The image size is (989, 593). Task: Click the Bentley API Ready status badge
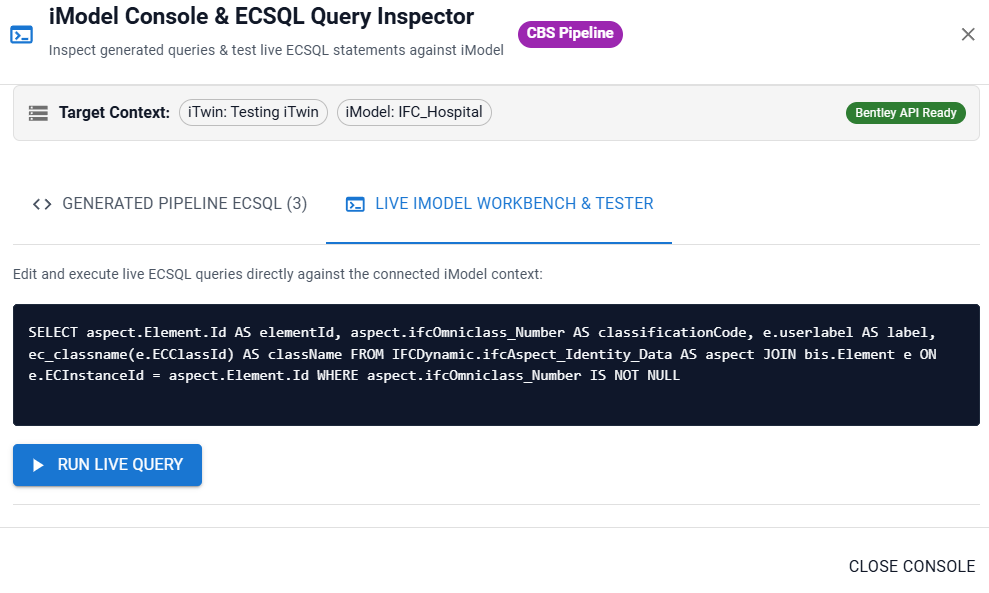(906, 113)
